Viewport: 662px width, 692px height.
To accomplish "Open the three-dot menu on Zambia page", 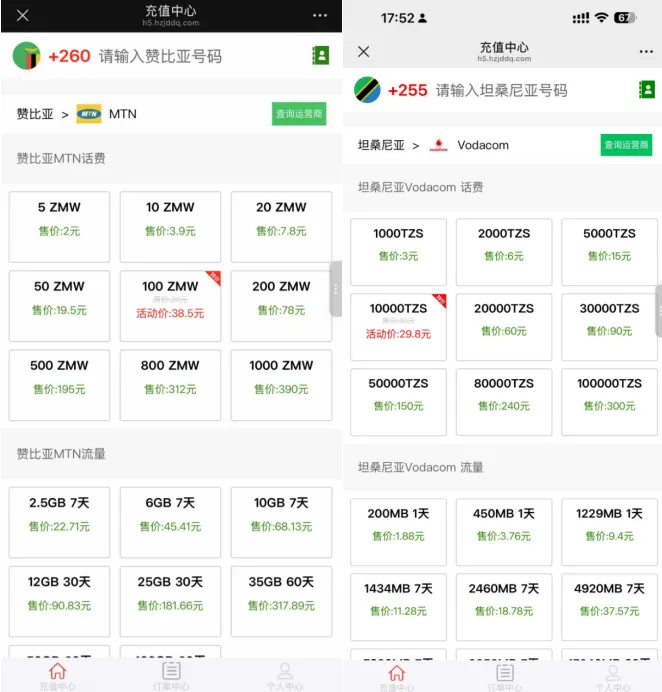I will point(320,15).
